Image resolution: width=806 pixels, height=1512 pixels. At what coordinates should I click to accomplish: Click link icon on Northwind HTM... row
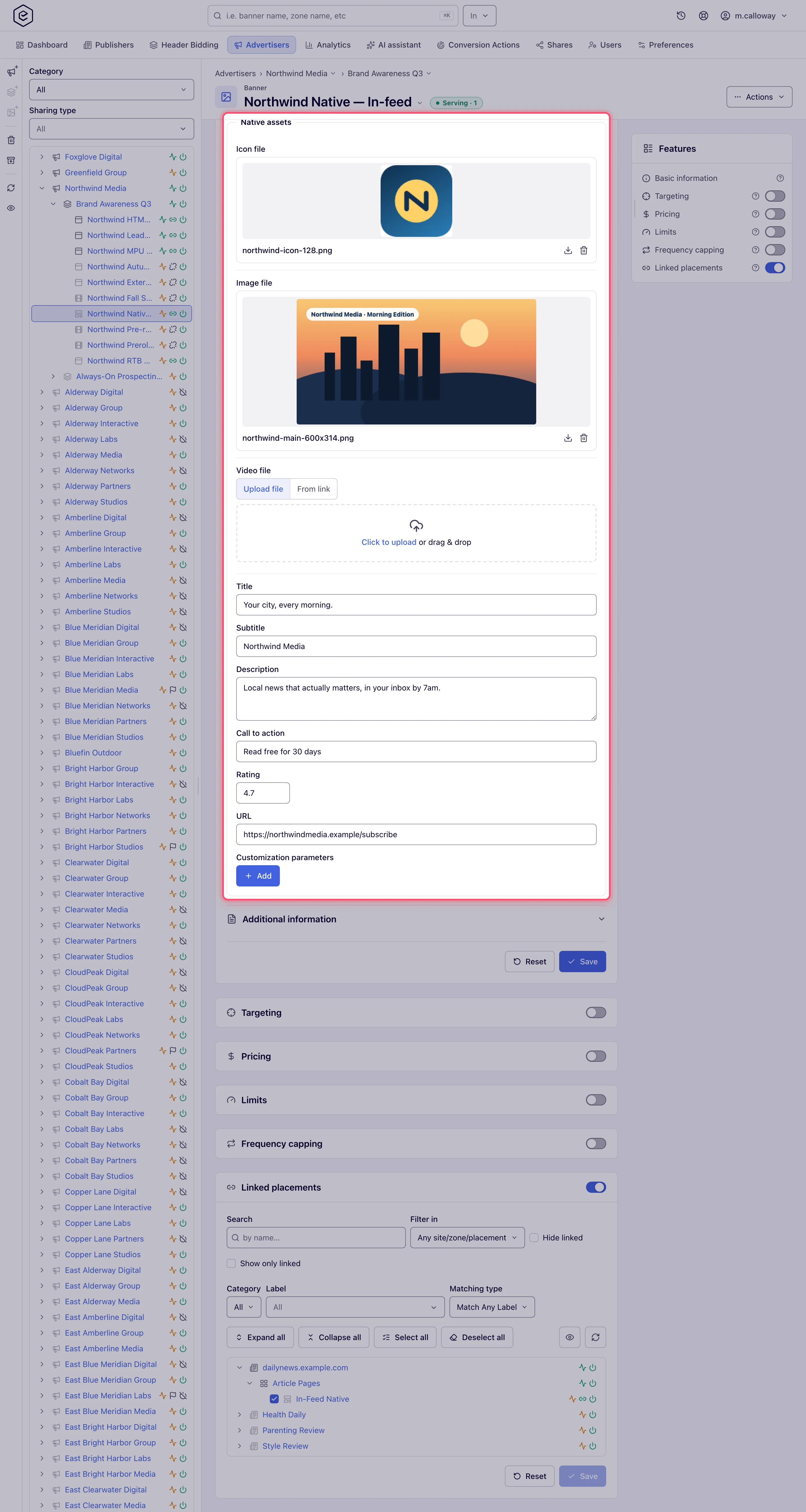click(173, 220)
